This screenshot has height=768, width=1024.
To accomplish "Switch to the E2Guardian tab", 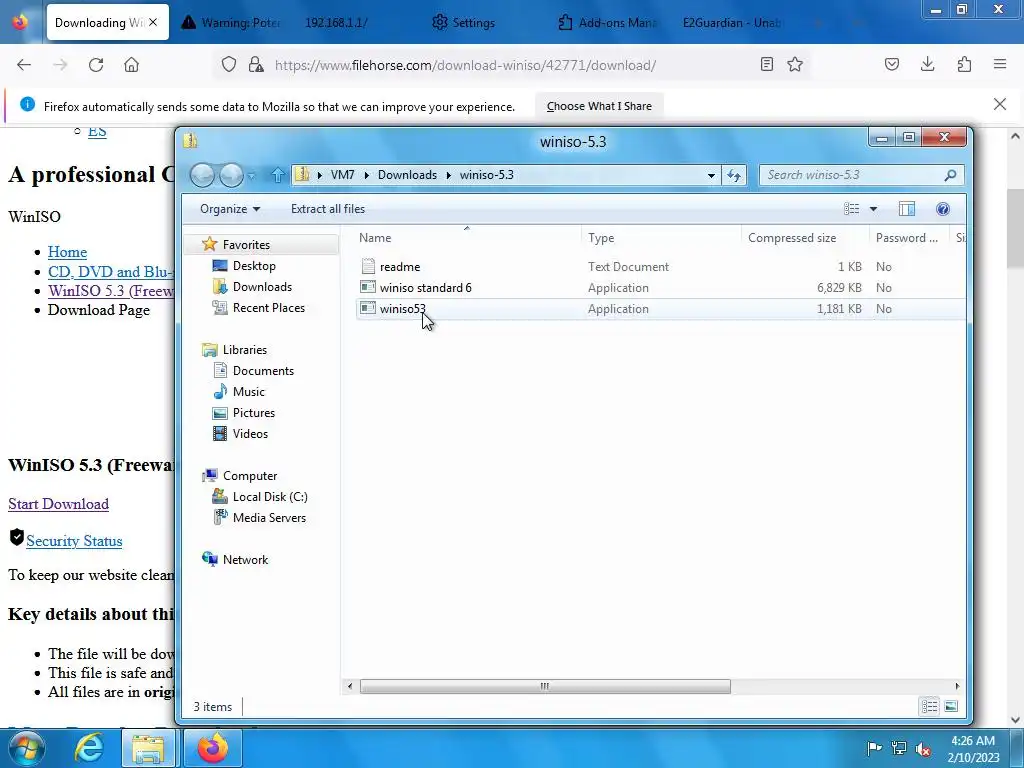I will click(731, 22).
